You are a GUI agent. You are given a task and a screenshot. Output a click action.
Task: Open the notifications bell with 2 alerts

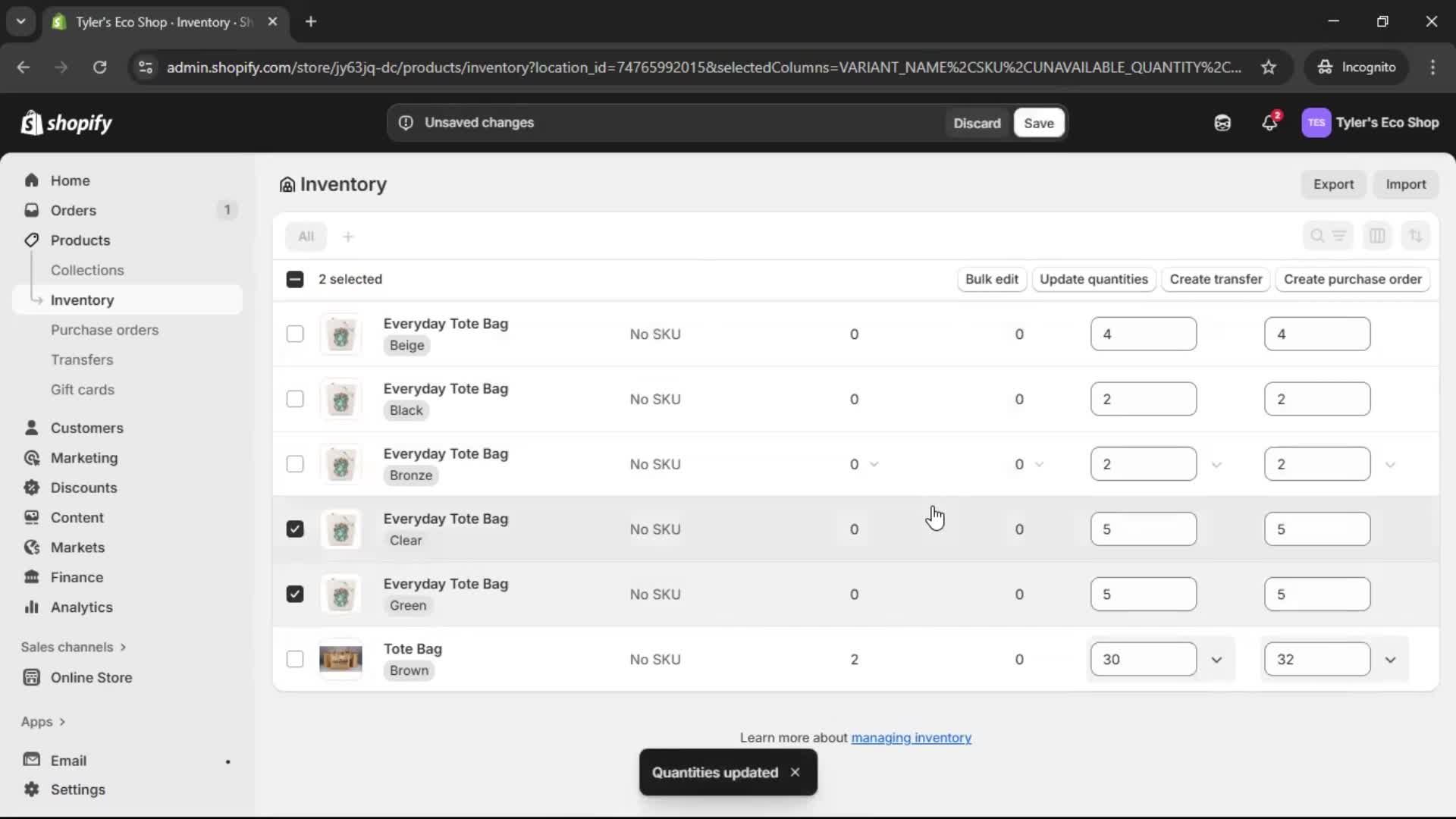pos(1270,122)
